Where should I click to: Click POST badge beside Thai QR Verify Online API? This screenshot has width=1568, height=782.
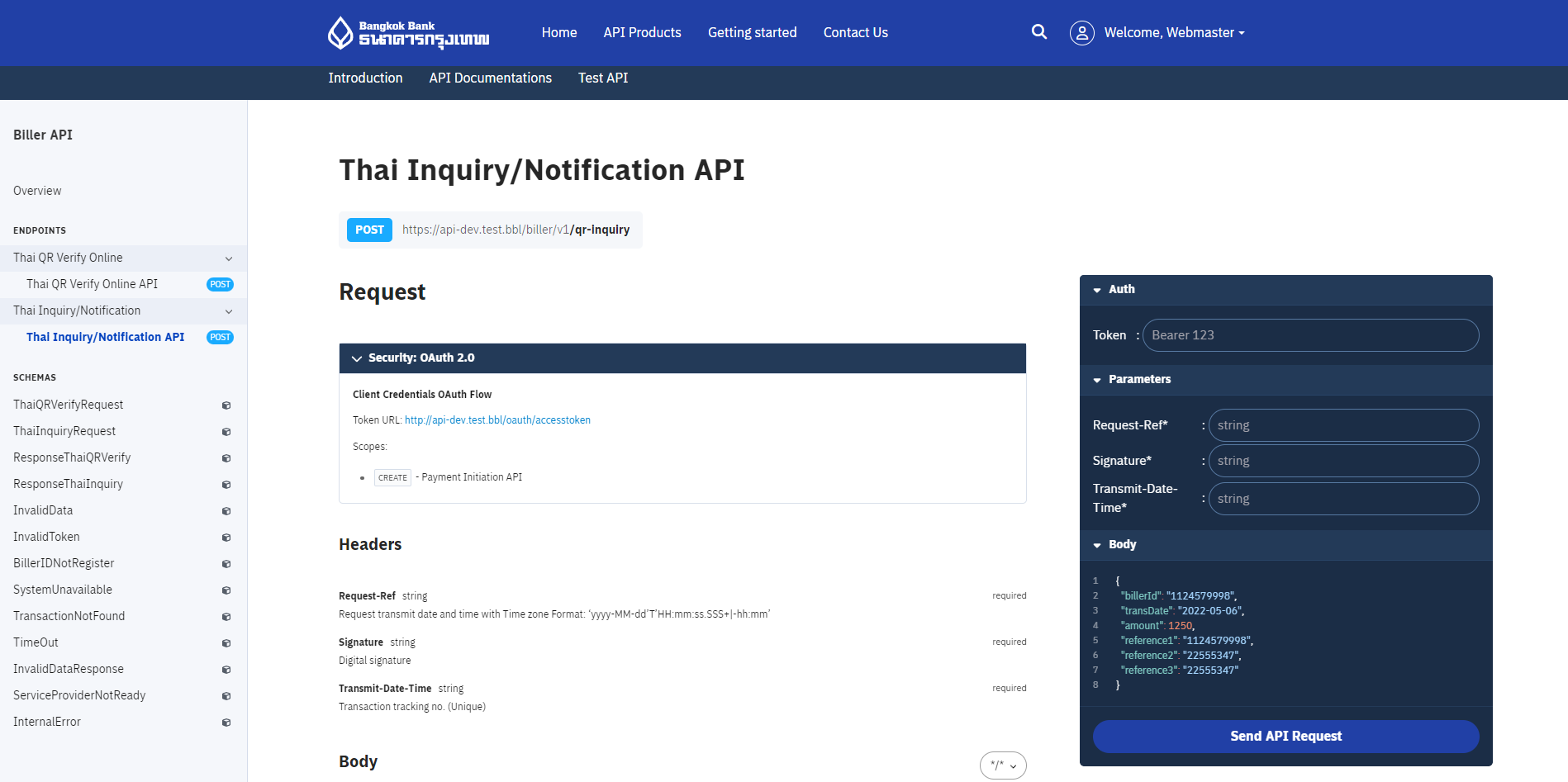click(x=220, y=284)
